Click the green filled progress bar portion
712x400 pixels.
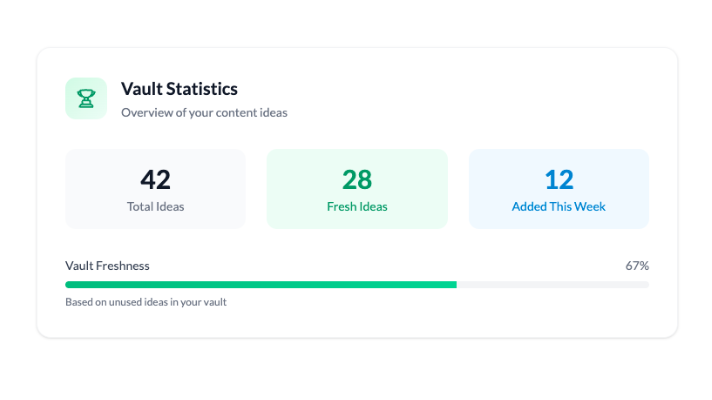(261, 285)
